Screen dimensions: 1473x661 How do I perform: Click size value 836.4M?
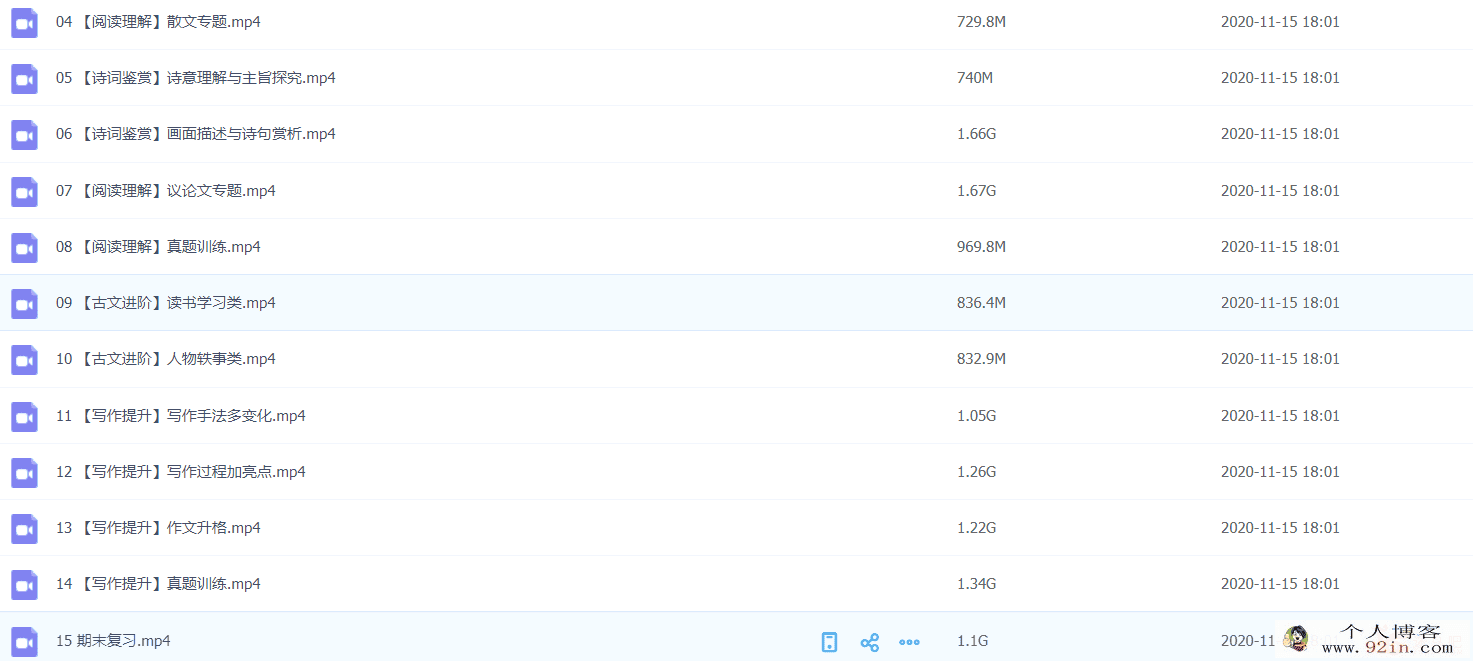point(981,302)
